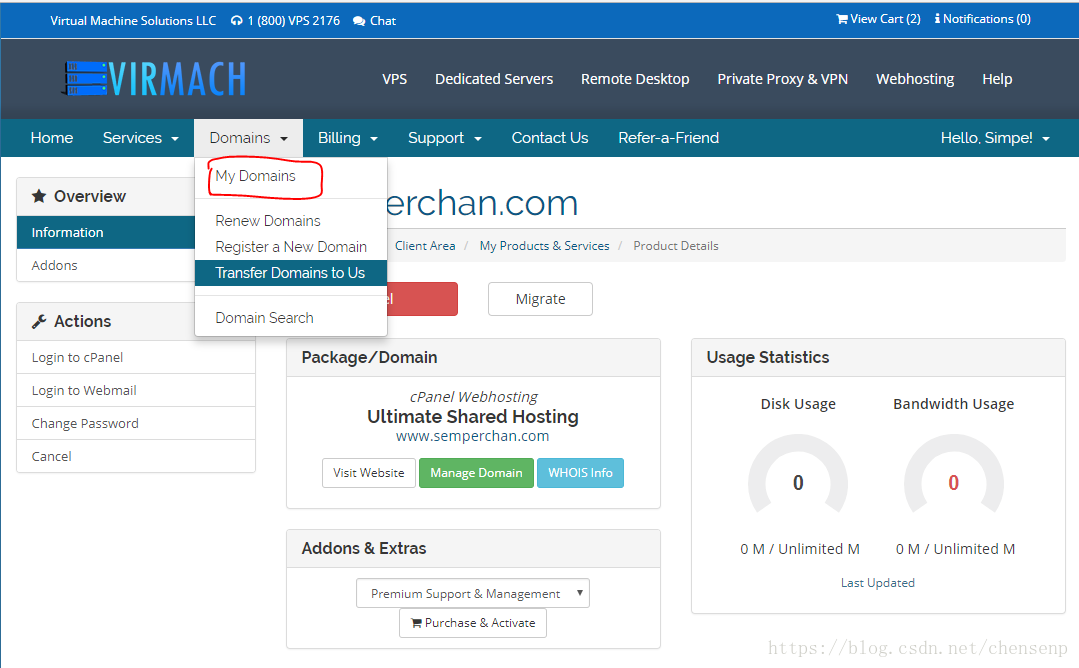
Task: Click the Ultimate Shared Hosting title
Action: tap(473, 417)
